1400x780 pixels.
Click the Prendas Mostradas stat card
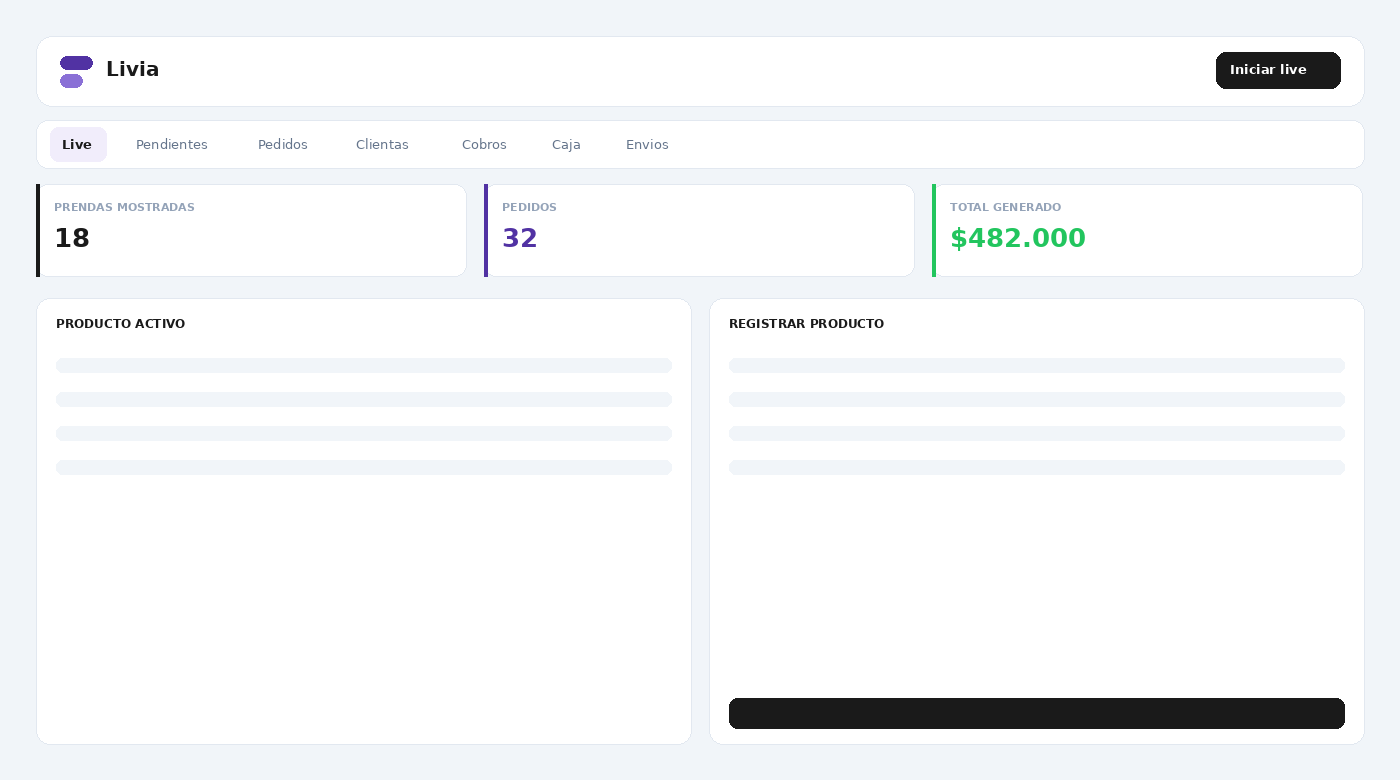pyautogui.click(x=252, y=230)
